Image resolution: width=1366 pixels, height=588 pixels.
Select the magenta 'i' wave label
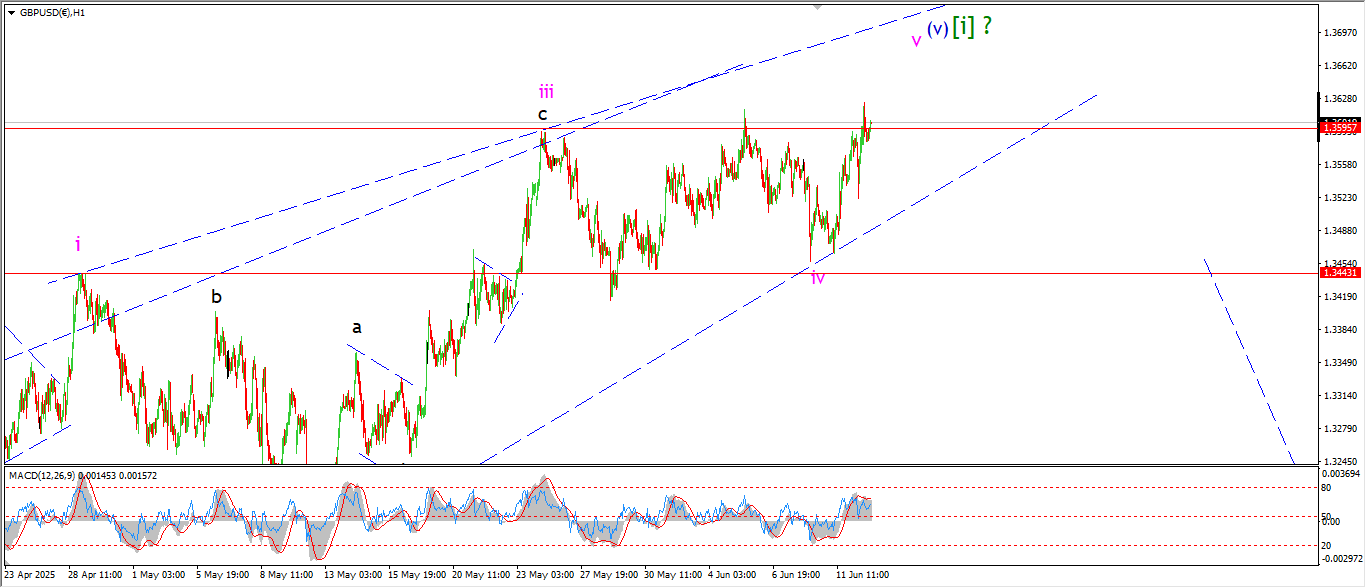78,243
